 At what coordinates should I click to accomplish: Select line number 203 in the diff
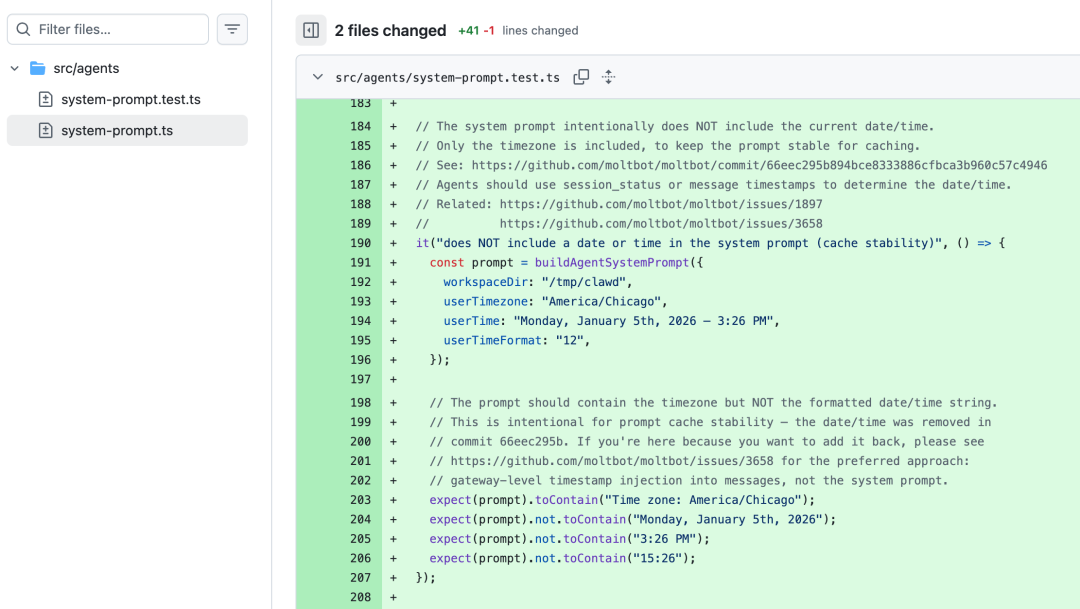pos(360,500)
